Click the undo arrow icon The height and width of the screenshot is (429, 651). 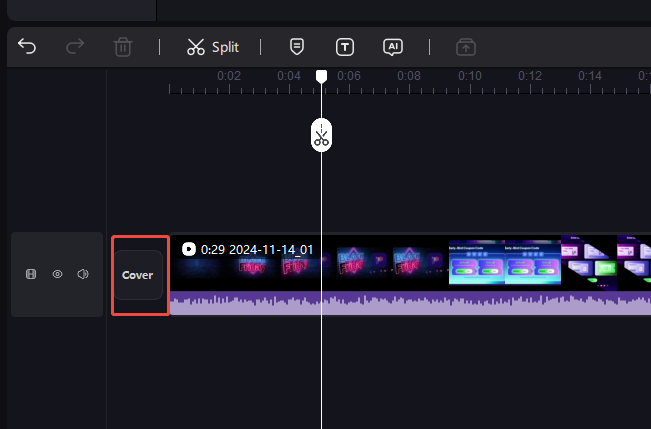click(27, 47)
